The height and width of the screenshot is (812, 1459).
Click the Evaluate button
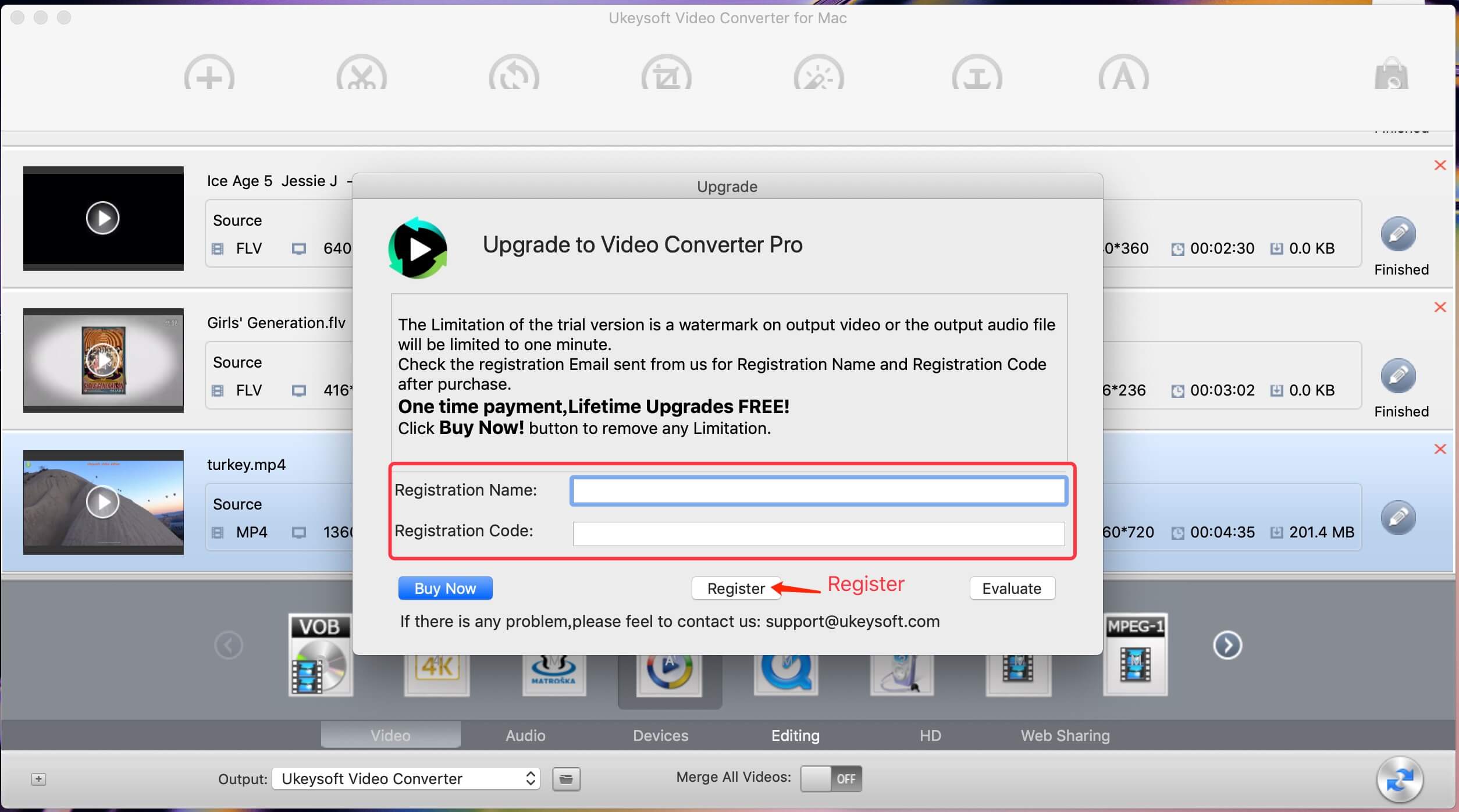pyautogui.click(x=1012, y=587)
